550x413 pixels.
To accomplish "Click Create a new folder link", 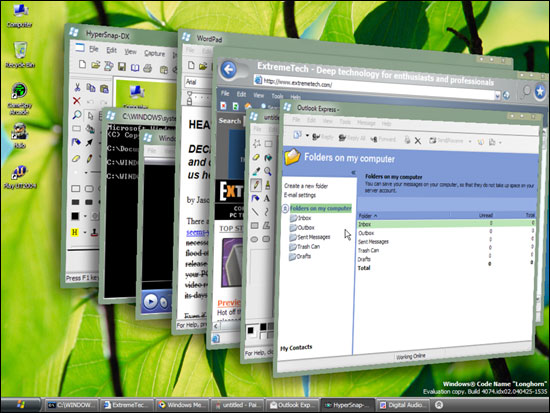I will pos(306,186).
